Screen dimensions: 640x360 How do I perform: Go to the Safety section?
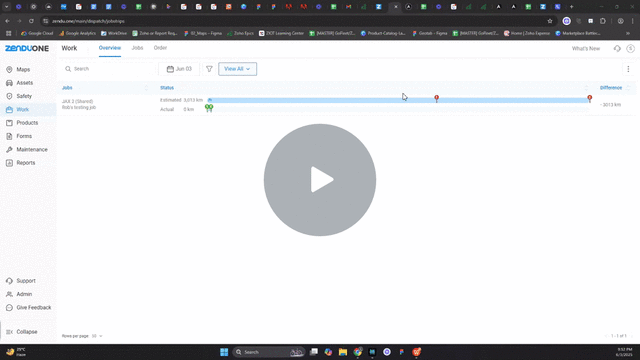coord(24,96)
